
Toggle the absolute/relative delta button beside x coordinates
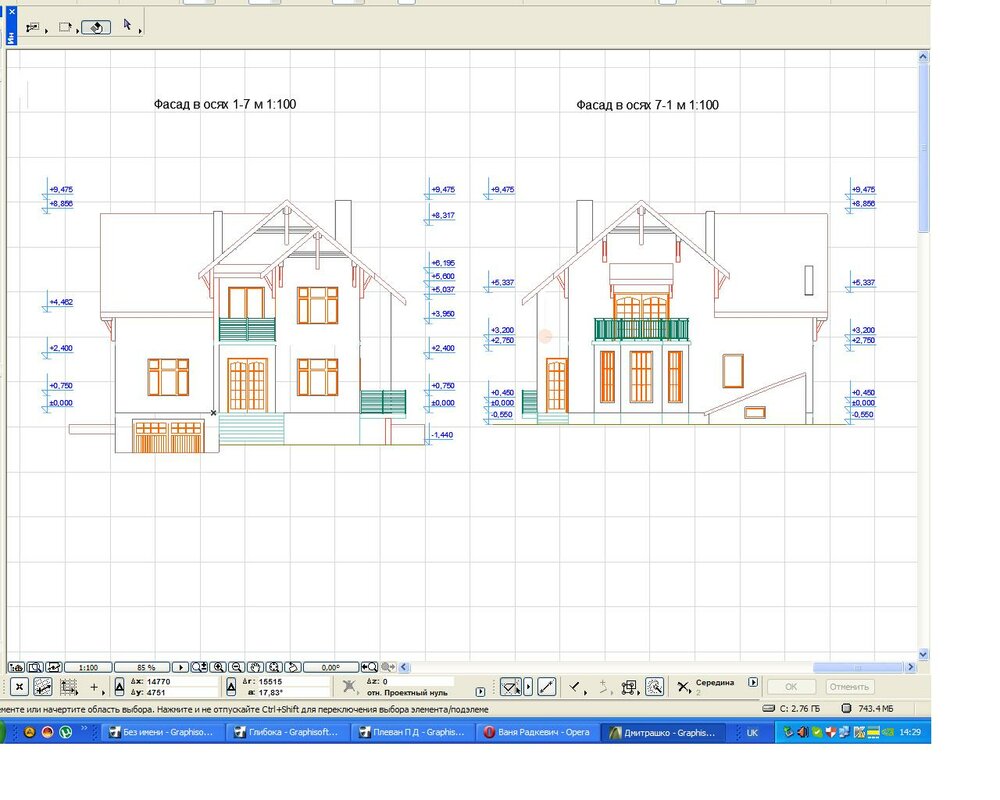pos(120,687)
